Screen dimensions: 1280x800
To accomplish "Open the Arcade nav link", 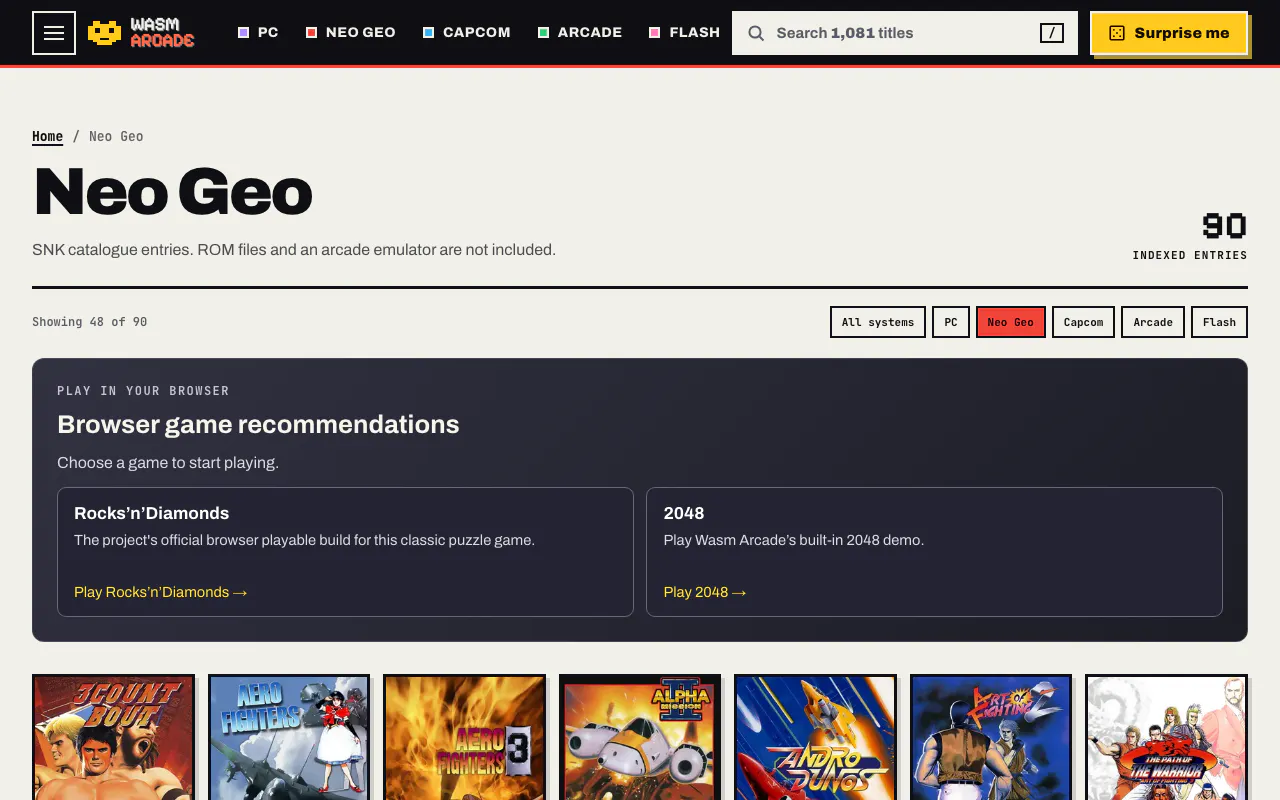I will pos(580,33).
